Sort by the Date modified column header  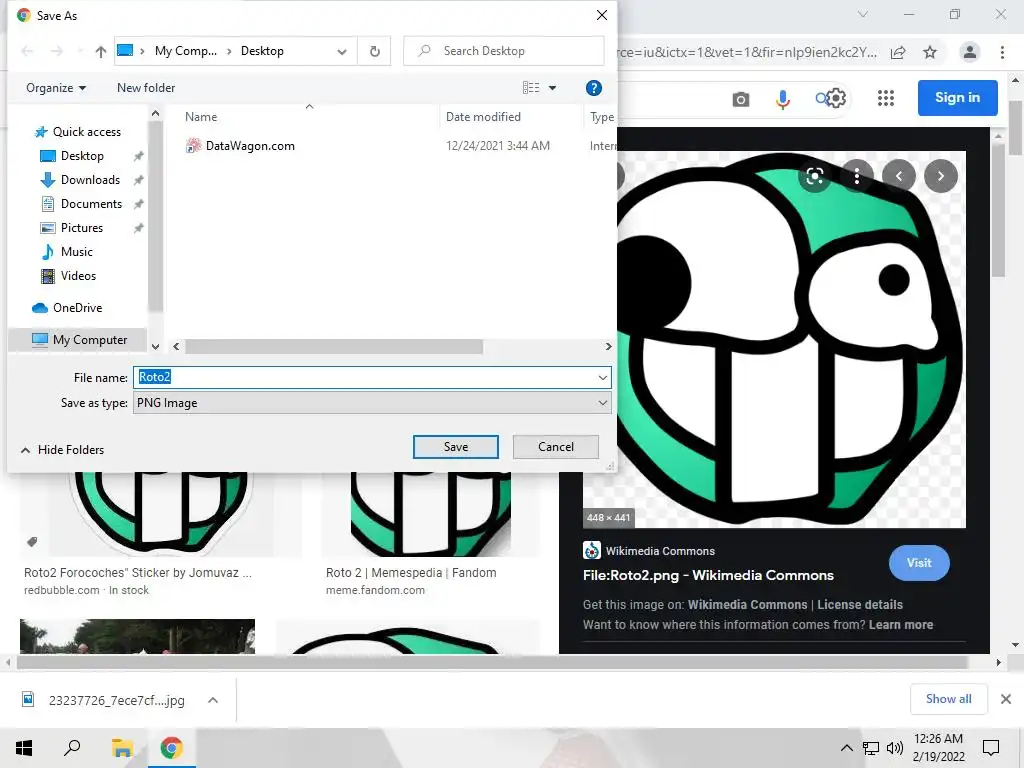point(483,117)
